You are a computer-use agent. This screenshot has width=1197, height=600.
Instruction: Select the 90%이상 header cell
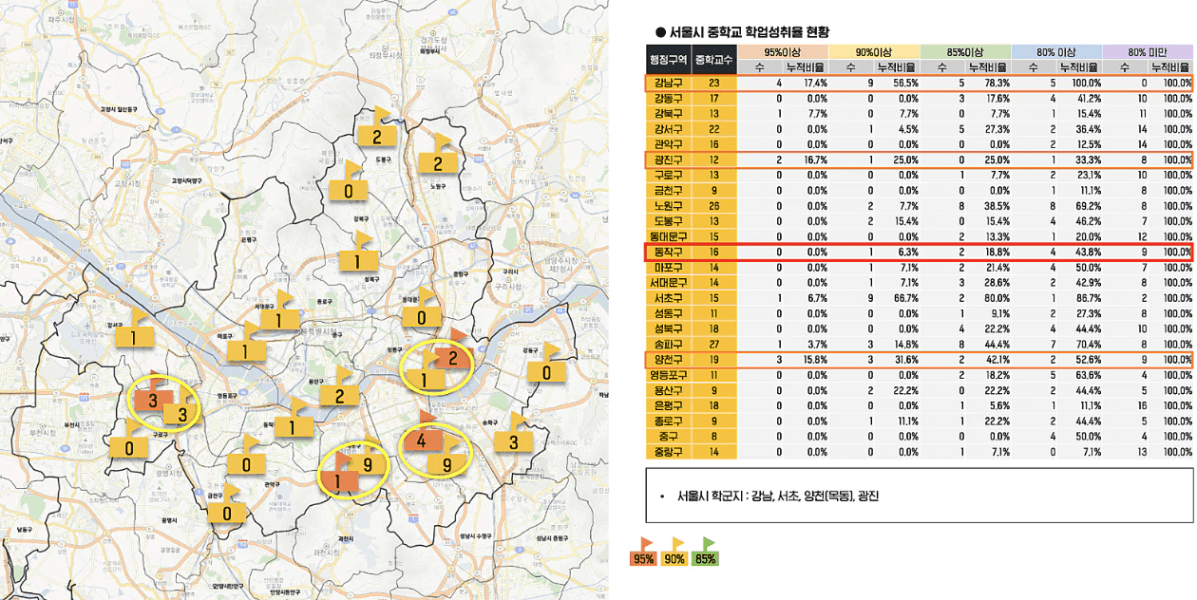point(874,51)
